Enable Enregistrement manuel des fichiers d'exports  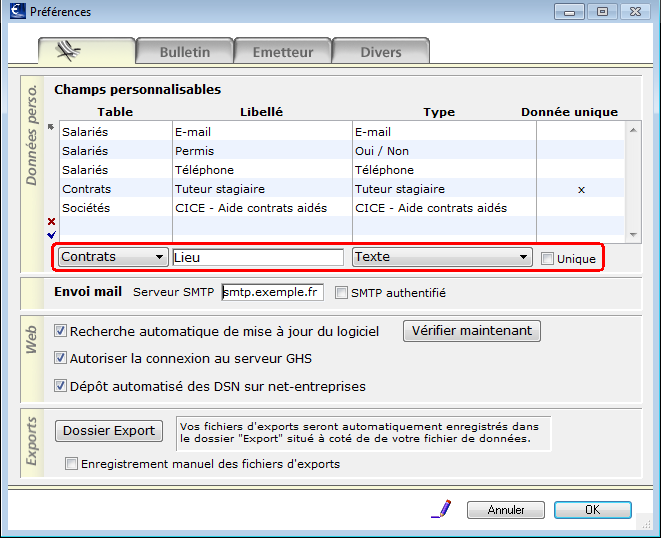point(71,464)
